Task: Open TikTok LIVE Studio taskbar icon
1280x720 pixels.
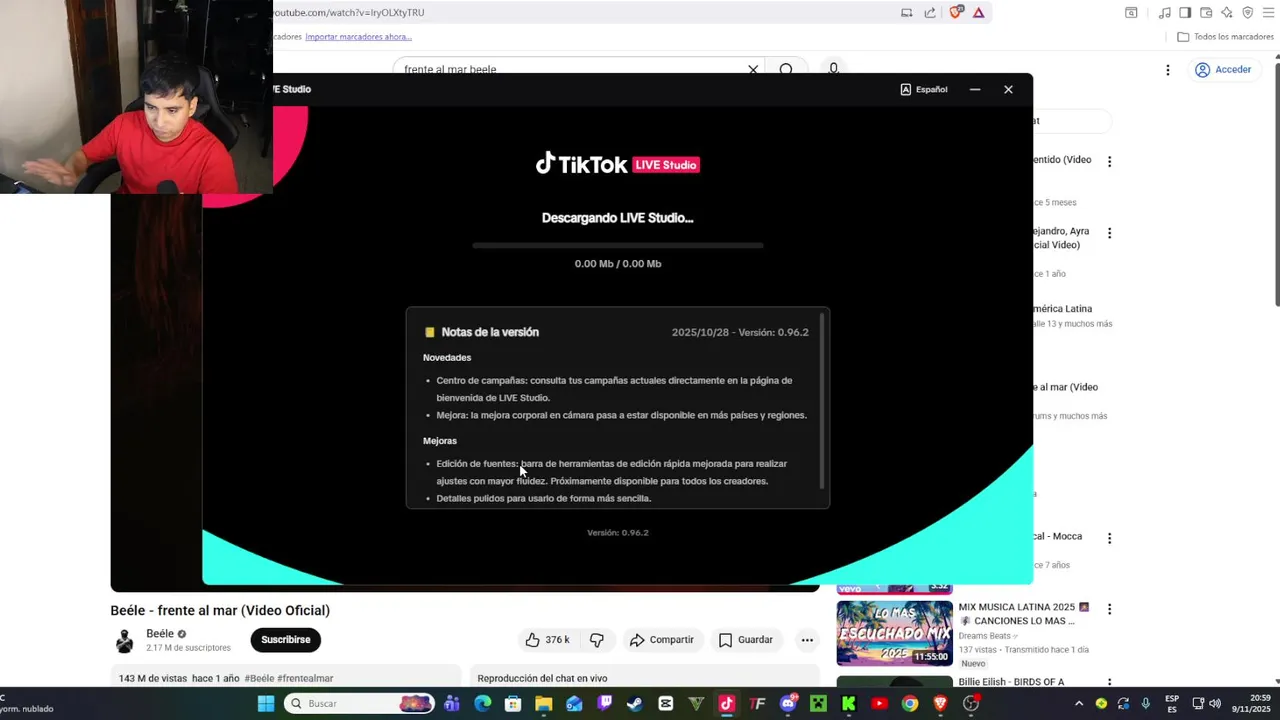Action: pyautogui.click(x=727, y=704)
